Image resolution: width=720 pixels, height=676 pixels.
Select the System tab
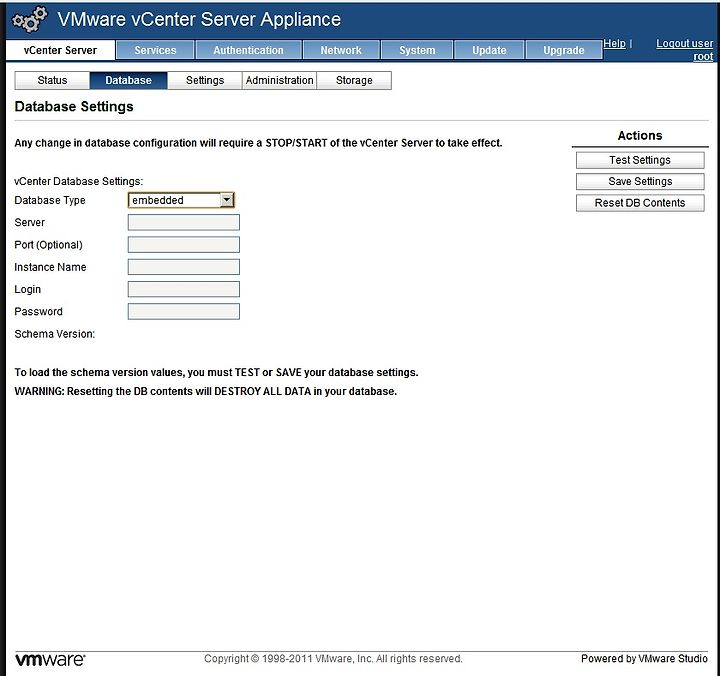pyautogui.click(x=417, y=50)
